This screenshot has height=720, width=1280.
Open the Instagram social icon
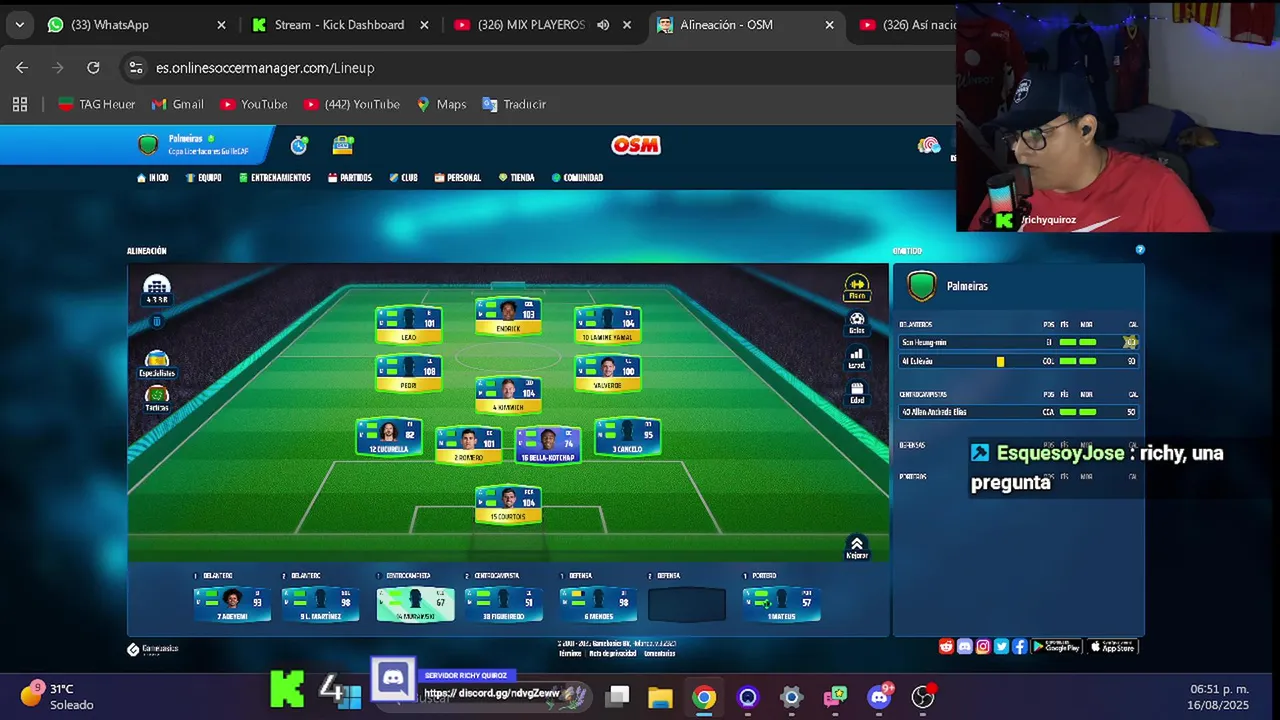[x=983, y=647]
